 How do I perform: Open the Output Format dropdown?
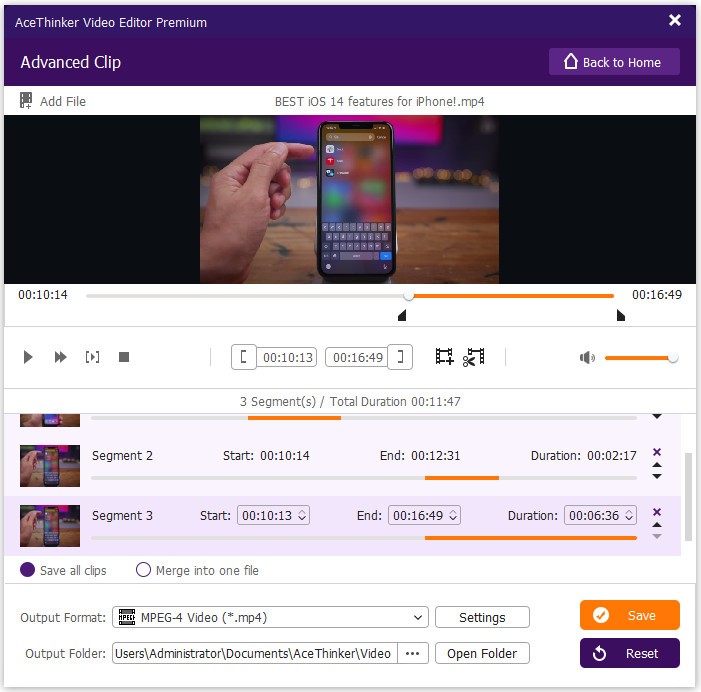click(x=270, y=617)
